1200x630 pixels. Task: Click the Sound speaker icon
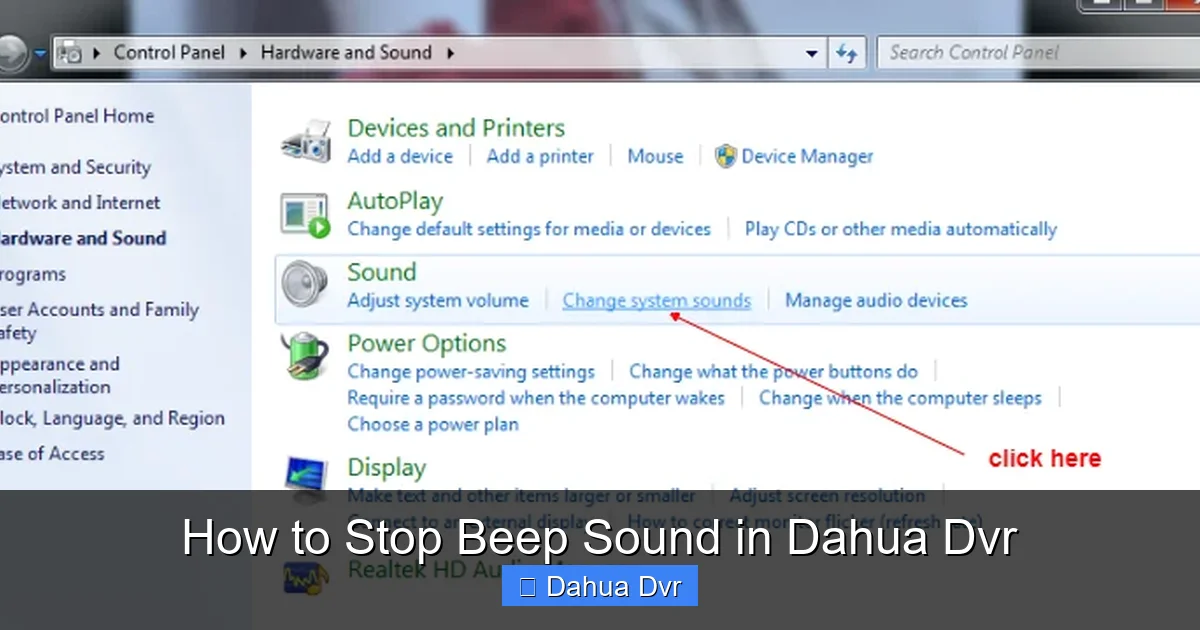(x=302, y=284)
